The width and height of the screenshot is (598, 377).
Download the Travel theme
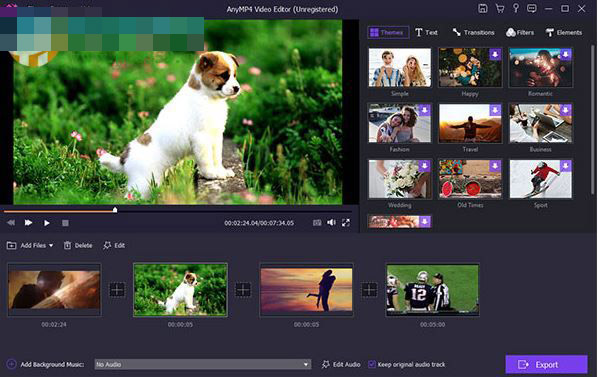coord(495,110)
